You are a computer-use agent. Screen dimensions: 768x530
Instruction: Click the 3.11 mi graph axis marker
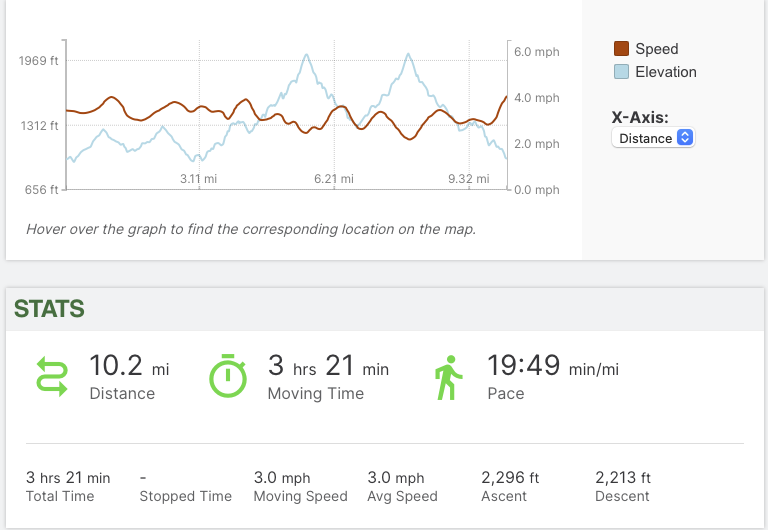click(198, 179)
